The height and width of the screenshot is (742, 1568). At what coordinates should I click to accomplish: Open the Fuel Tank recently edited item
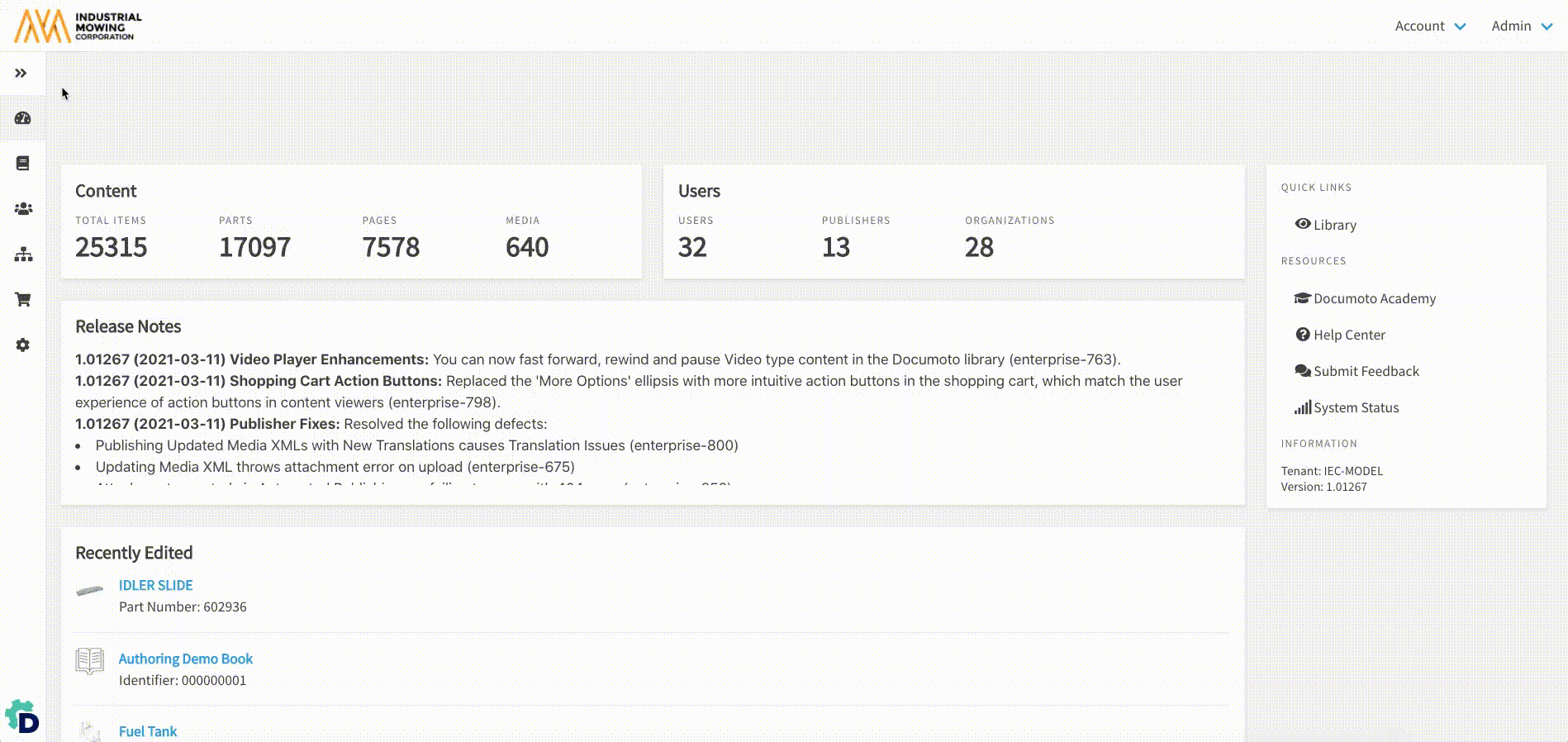coord(147,731)
